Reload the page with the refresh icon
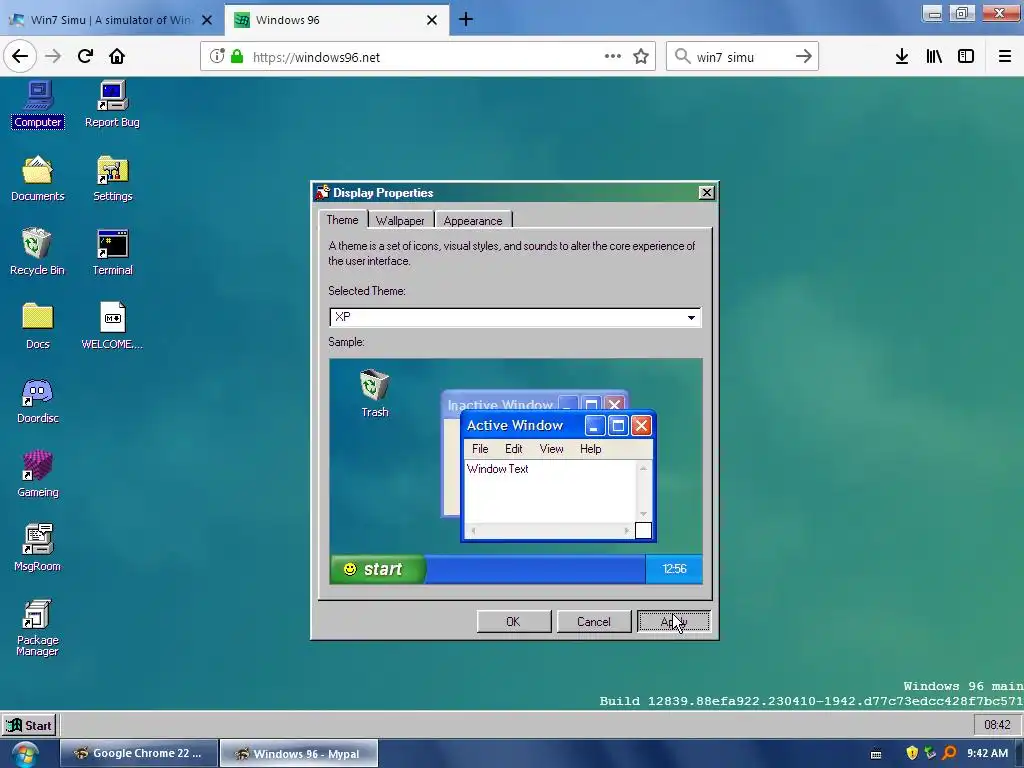The image size is (1024, 768). [85, 56]
